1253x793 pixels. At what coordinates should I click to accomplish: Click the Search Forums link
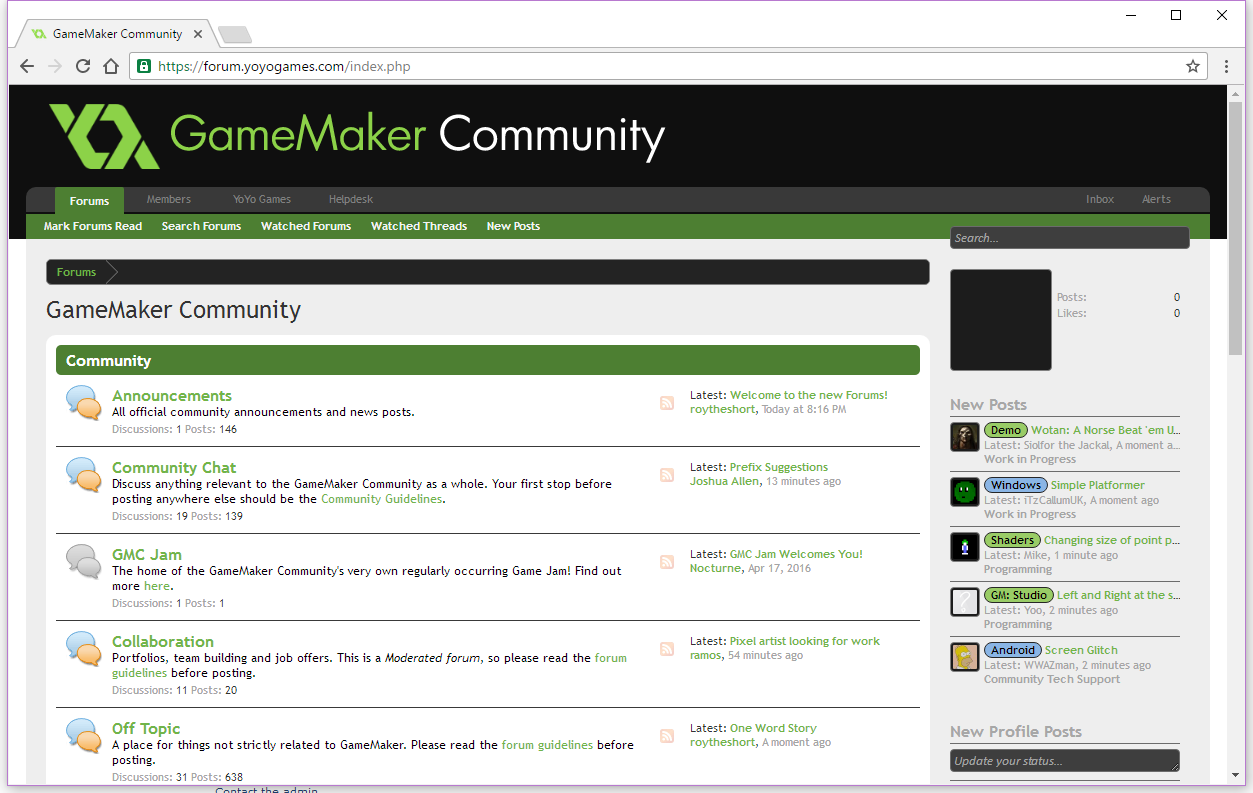201,226
